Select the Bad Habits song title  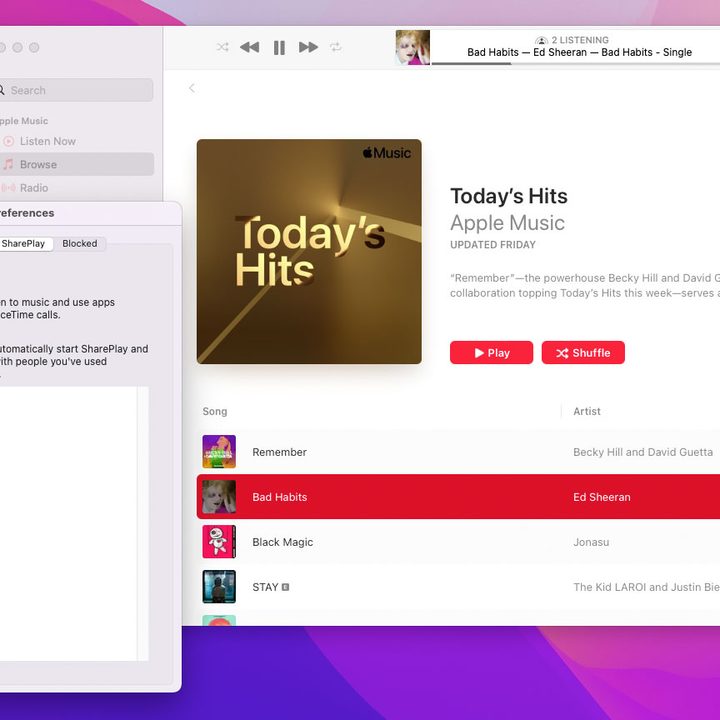pyautogui.click(x=280, y=497)
